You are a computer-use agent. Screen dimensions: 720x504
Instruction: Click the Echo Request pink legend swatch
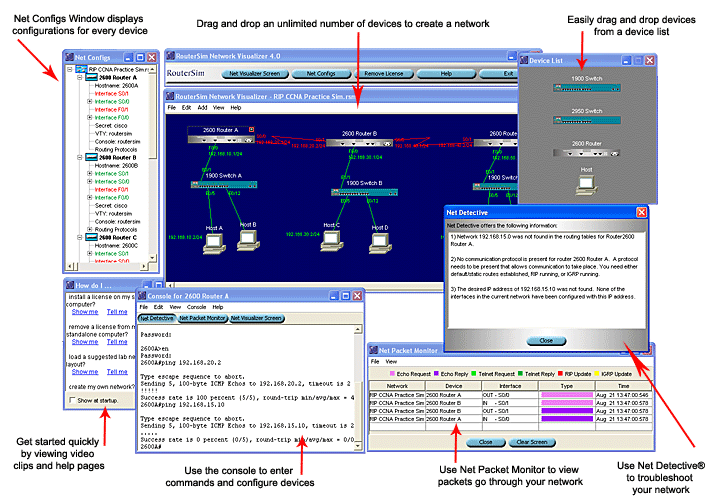[x=392, y=374]
